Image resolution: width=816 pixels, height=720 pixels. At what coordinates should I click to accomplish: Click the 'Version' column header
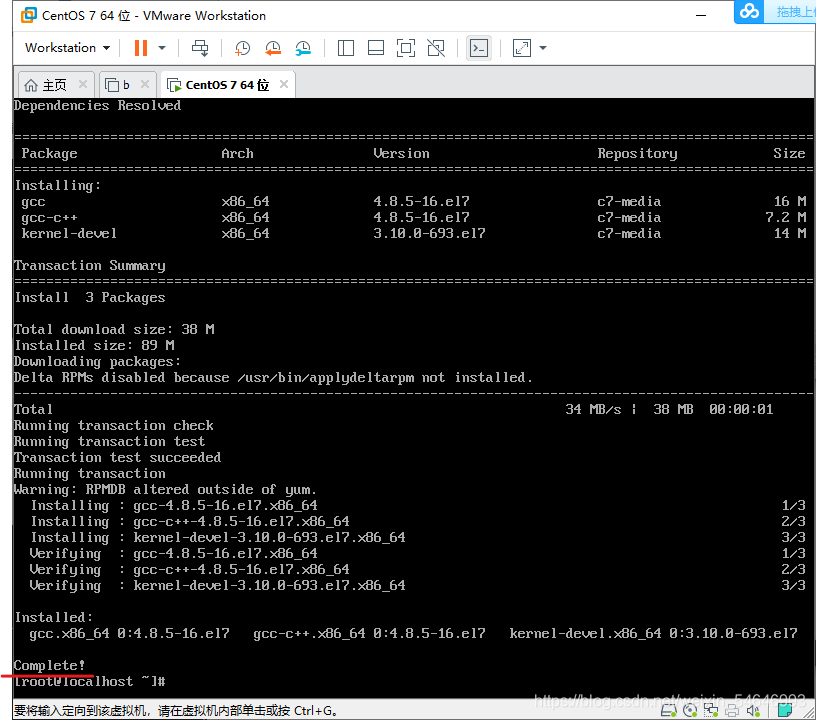pyautogui.click(x=401, y=153)
